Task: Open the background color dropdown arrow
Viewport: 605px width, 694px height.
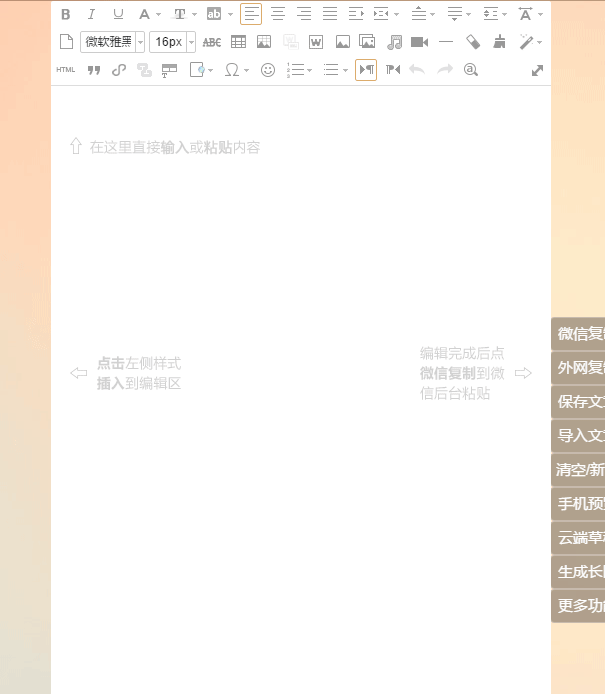Action: tap(230, 15)
